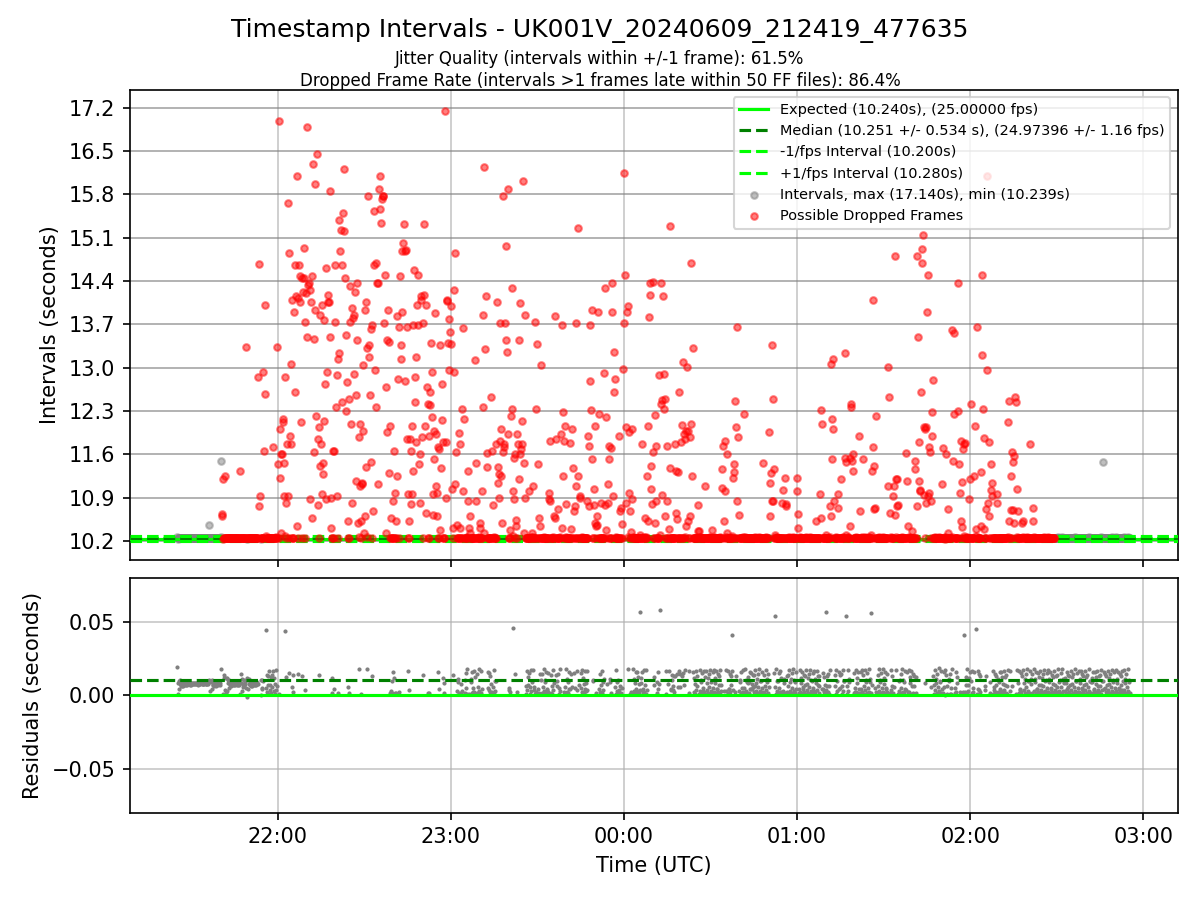The image size is (1200, 900).
Task: Click legend entry '+1/fps Interval (10.280s)'
Action: click(871, 173)
